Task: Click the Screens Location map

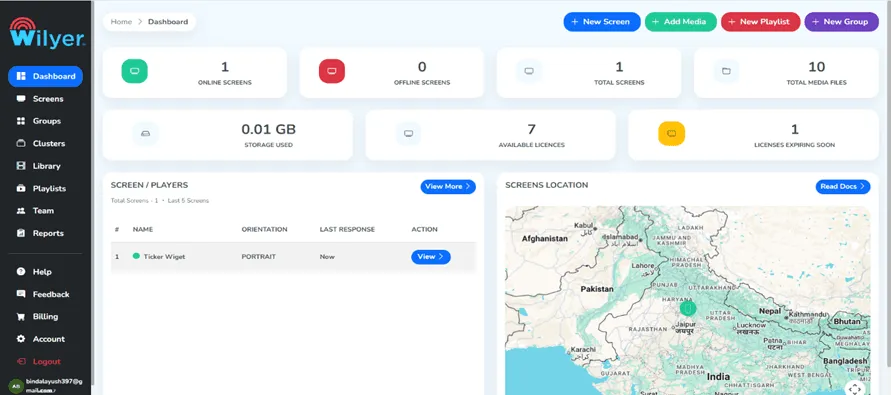Action: pyautogui.click(x=688, y=301)
